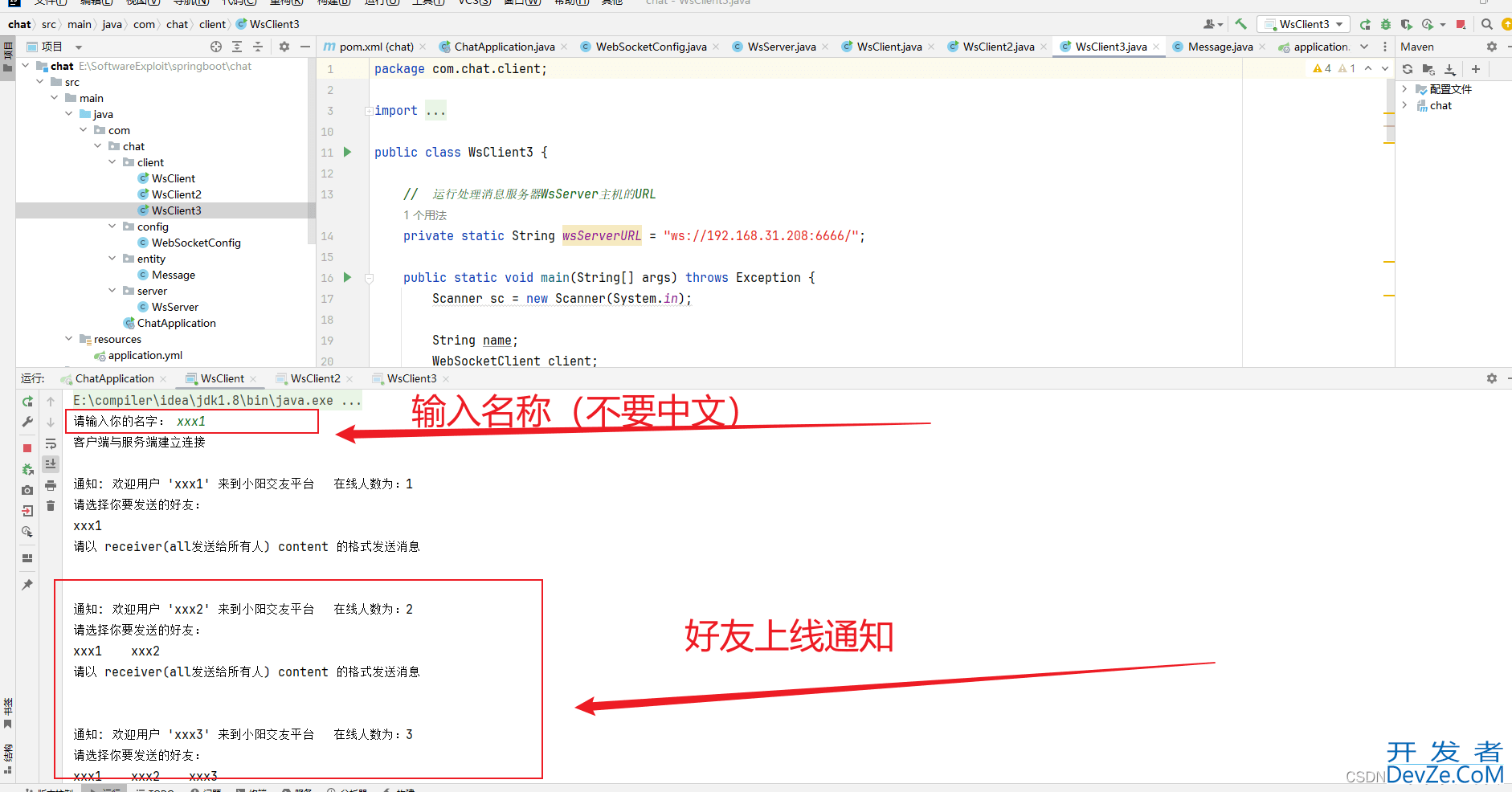The image size is (1512, 792).
Task: Switch to the WsClient2 run tab
Action: click(315, 378)
